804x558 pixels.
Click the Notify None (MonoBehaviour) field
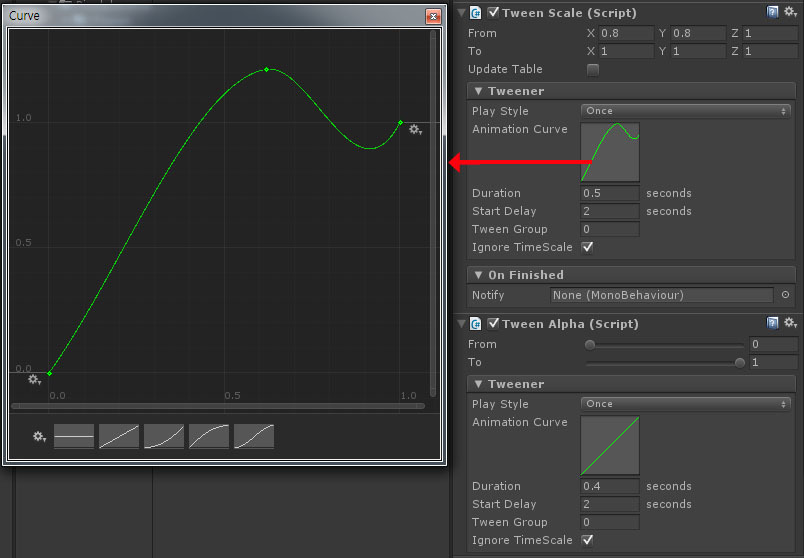tap(661, 295)
